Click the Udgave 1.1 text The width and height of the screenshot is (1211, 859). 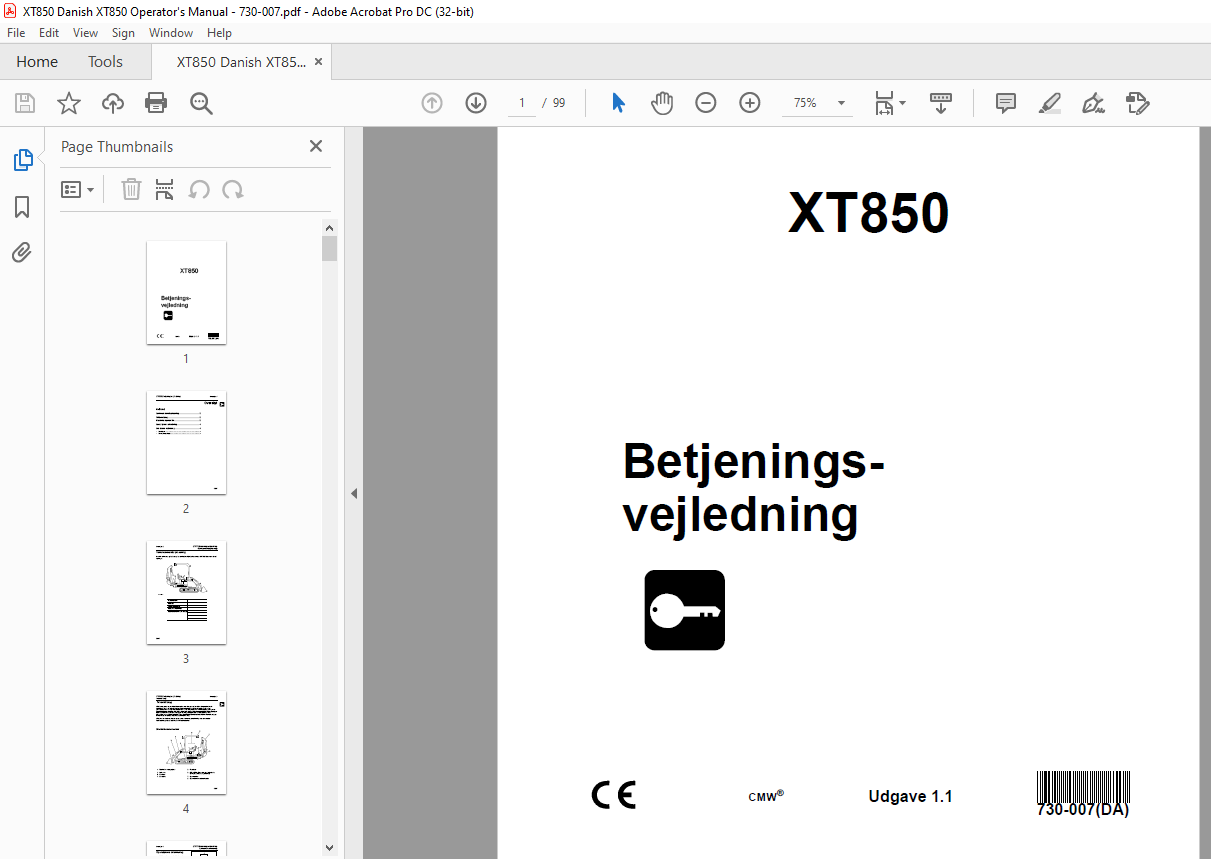pyautogui.click(x=910, y=797)
